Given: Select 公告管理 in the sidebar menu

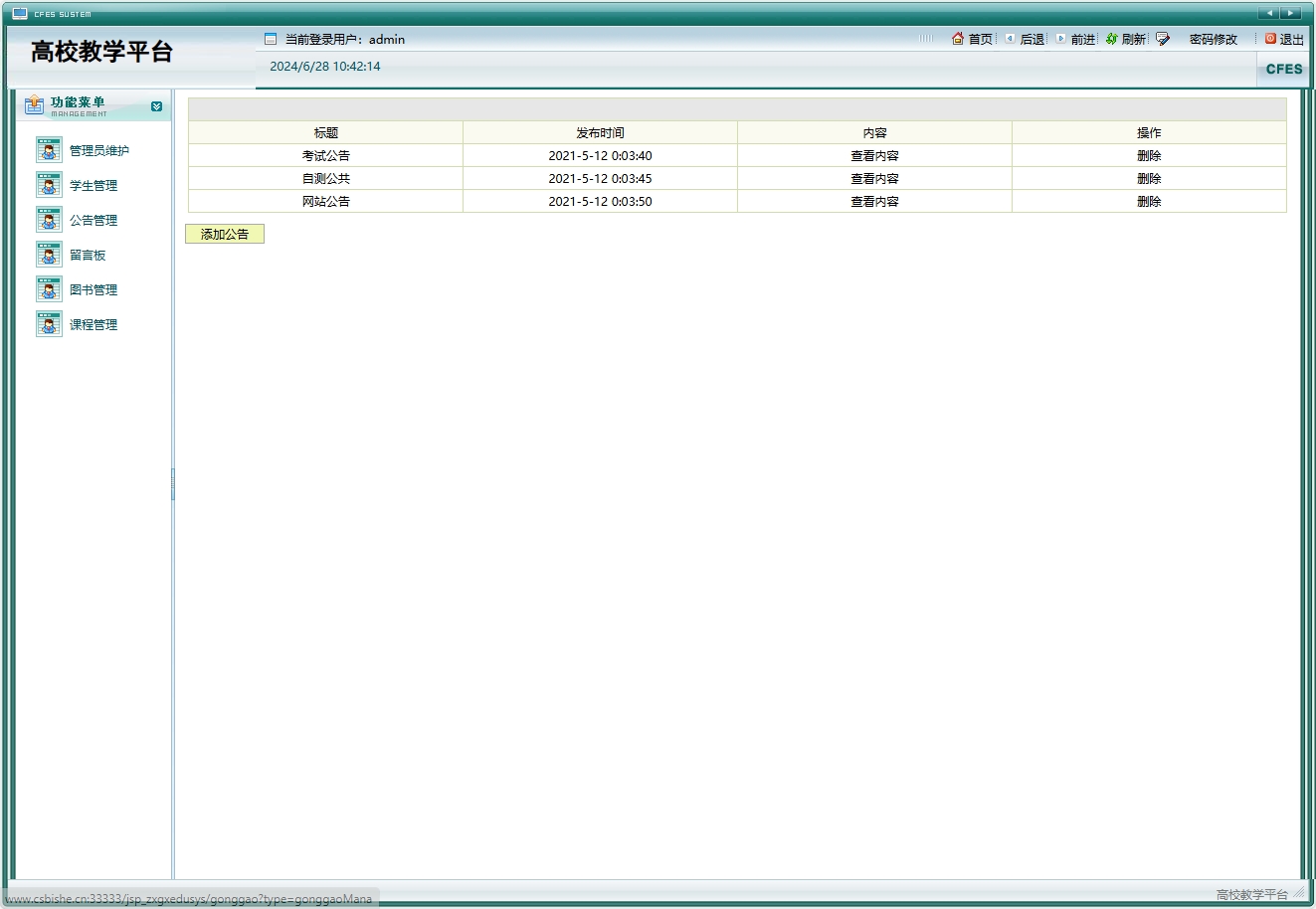Looking at the screenshot, I should click(94, 221).
